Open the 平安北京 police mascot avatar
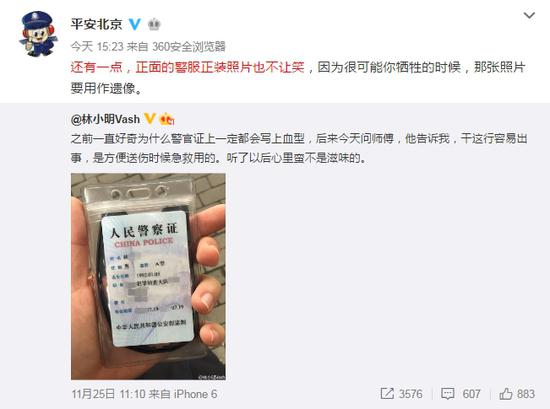Viewport: 550px width, 409px height. (x=38, y=34)
